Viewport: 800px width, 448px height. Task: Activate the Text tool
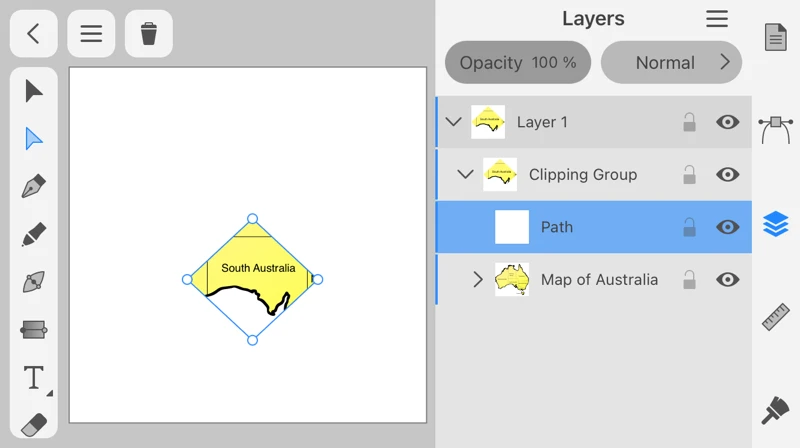34,378
